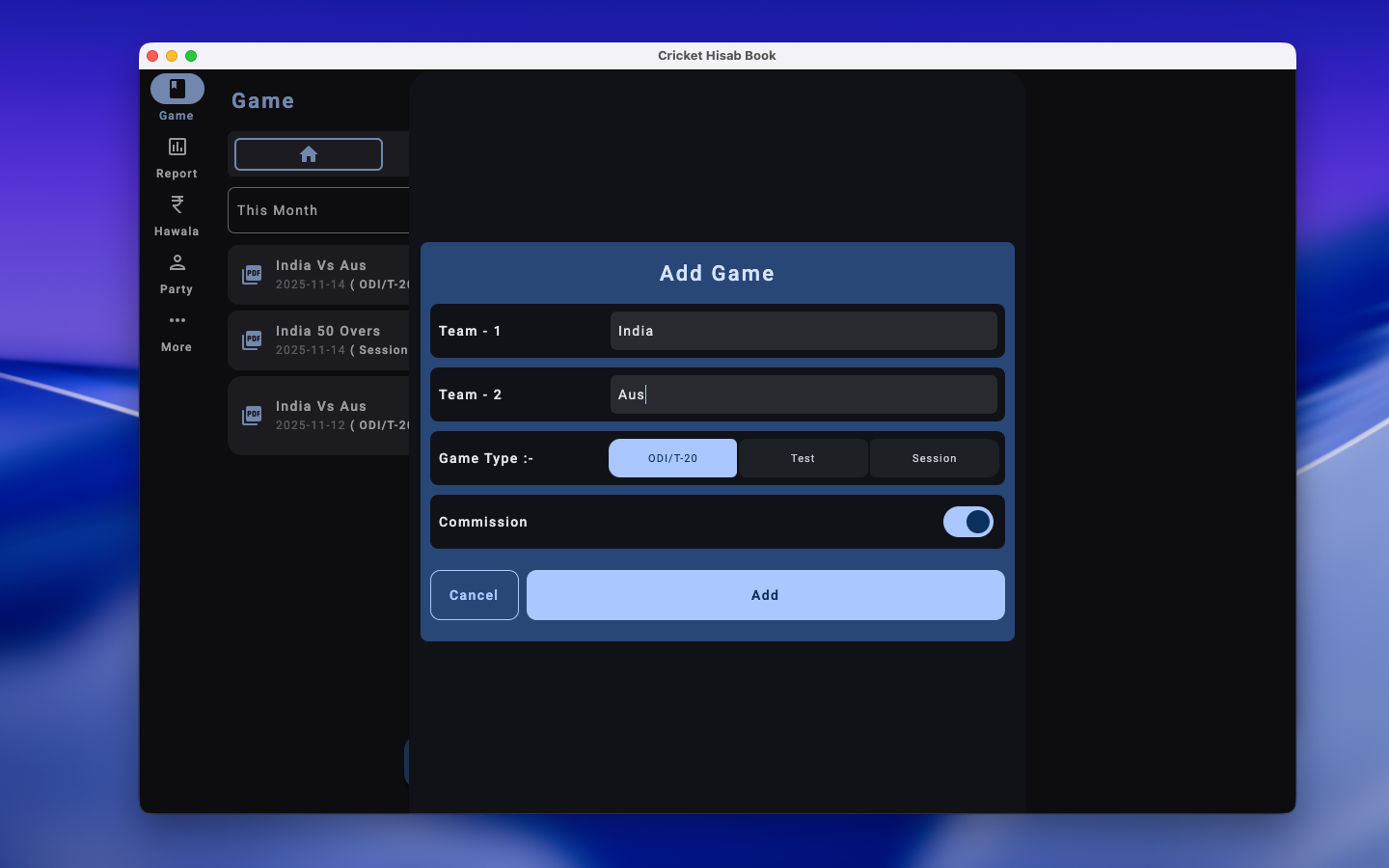Click the Add Game dialog title
This screenshot has width=1389, height=868.
(x=717, y=274)
